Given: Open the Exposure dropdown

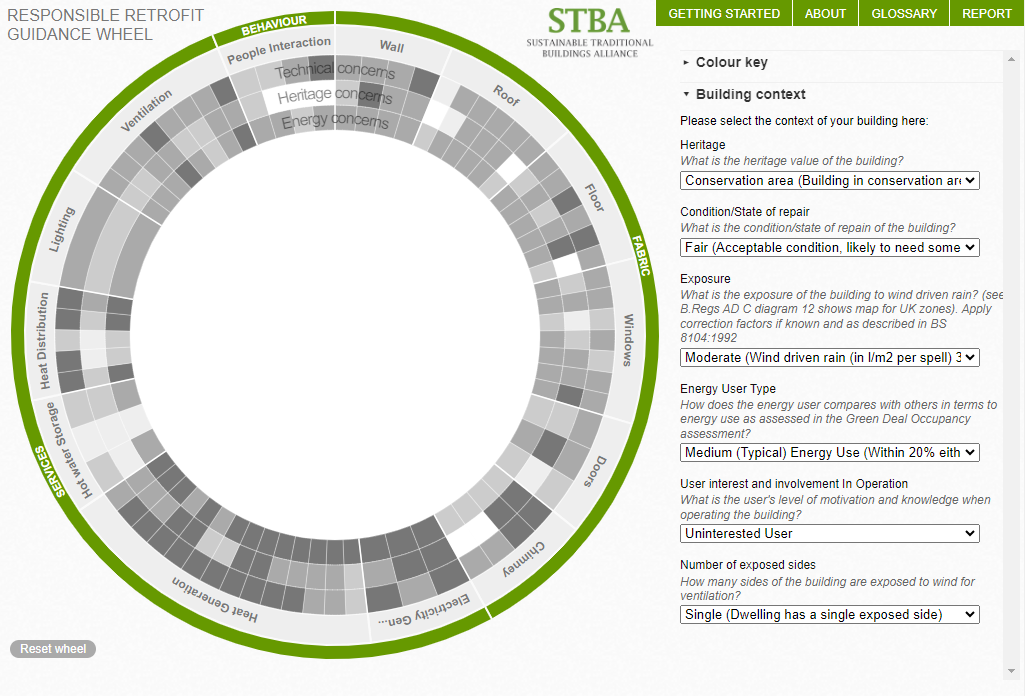Looking at the screenshot, I should pos(829,357).
